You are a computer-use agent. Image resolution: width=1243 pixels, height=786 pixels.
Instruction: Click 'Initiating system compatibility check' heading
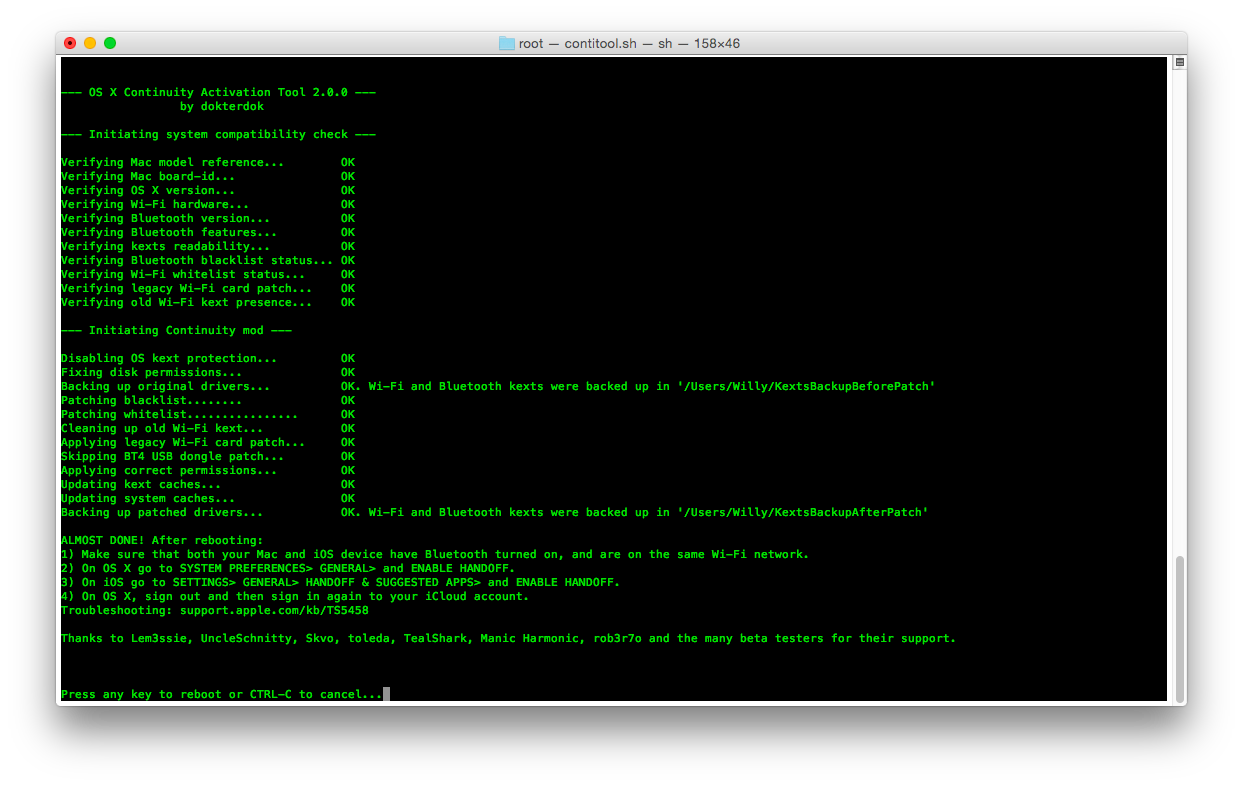tap(218, 134)
